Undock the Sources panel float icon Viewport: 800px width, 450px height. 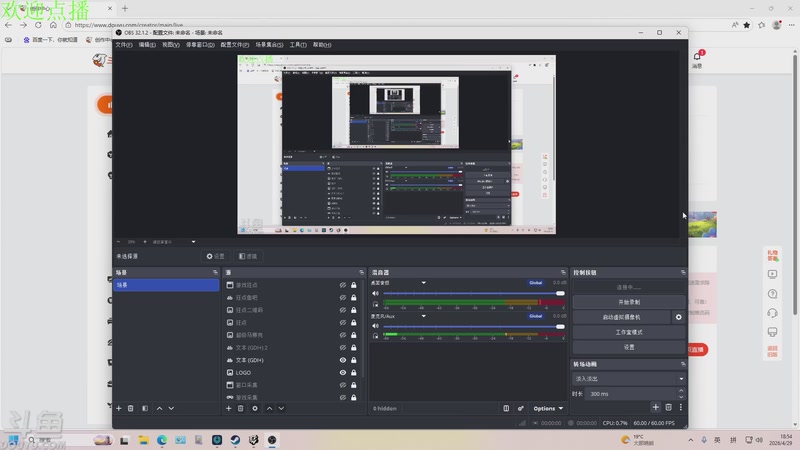point(361,272)
